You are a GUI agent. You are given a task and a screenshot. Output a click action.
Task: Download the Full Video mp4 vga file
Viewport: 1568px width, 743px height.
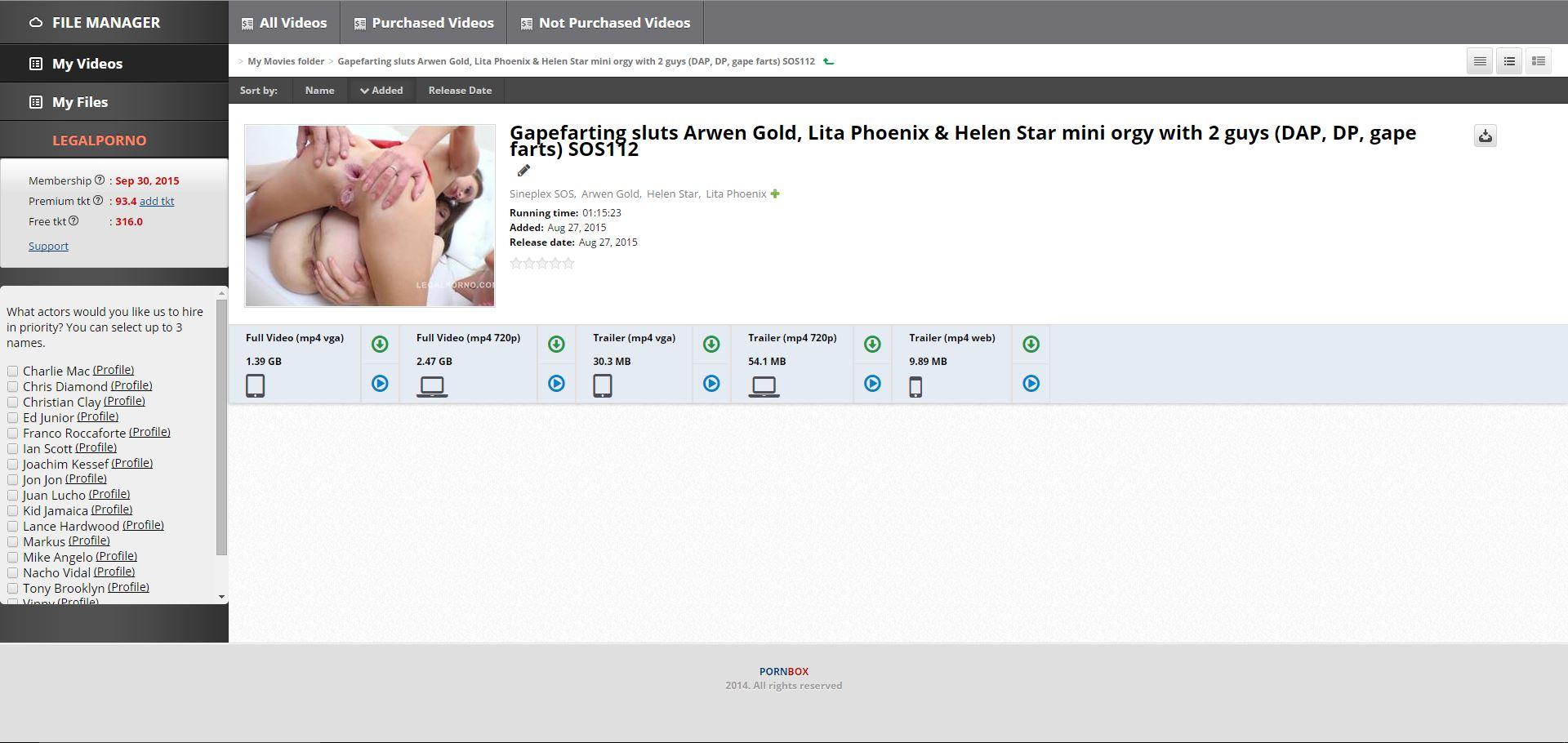380,345
